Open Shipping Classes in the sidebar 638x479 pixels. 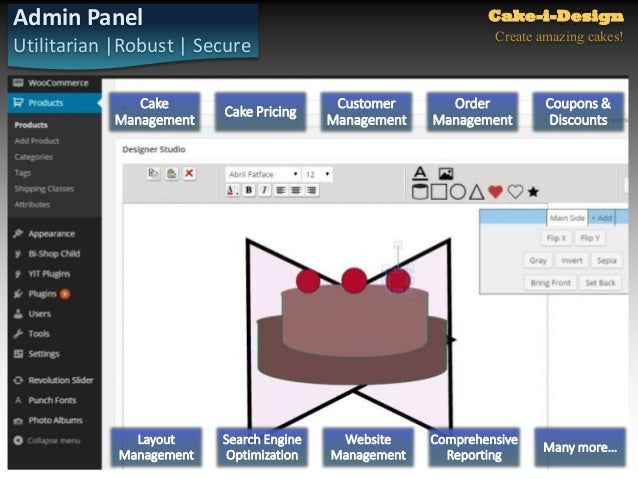44,189
